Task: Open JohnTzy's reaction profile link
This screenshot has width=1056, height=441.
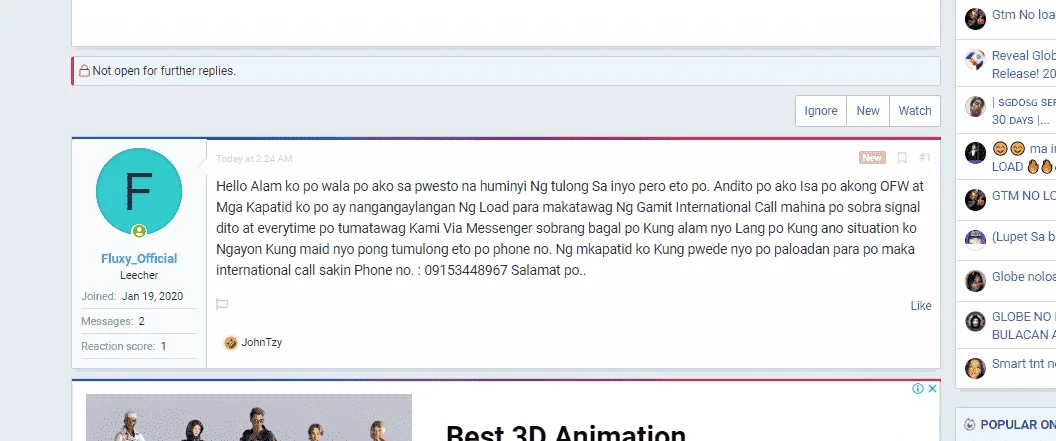Action: click(261, 342)
